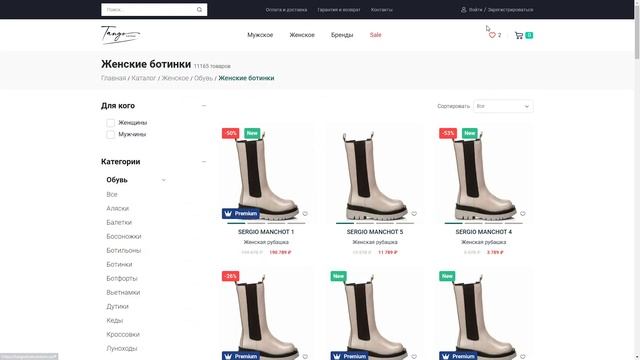
Task: Click the -50% discount badge
Action: pos(231,133)
